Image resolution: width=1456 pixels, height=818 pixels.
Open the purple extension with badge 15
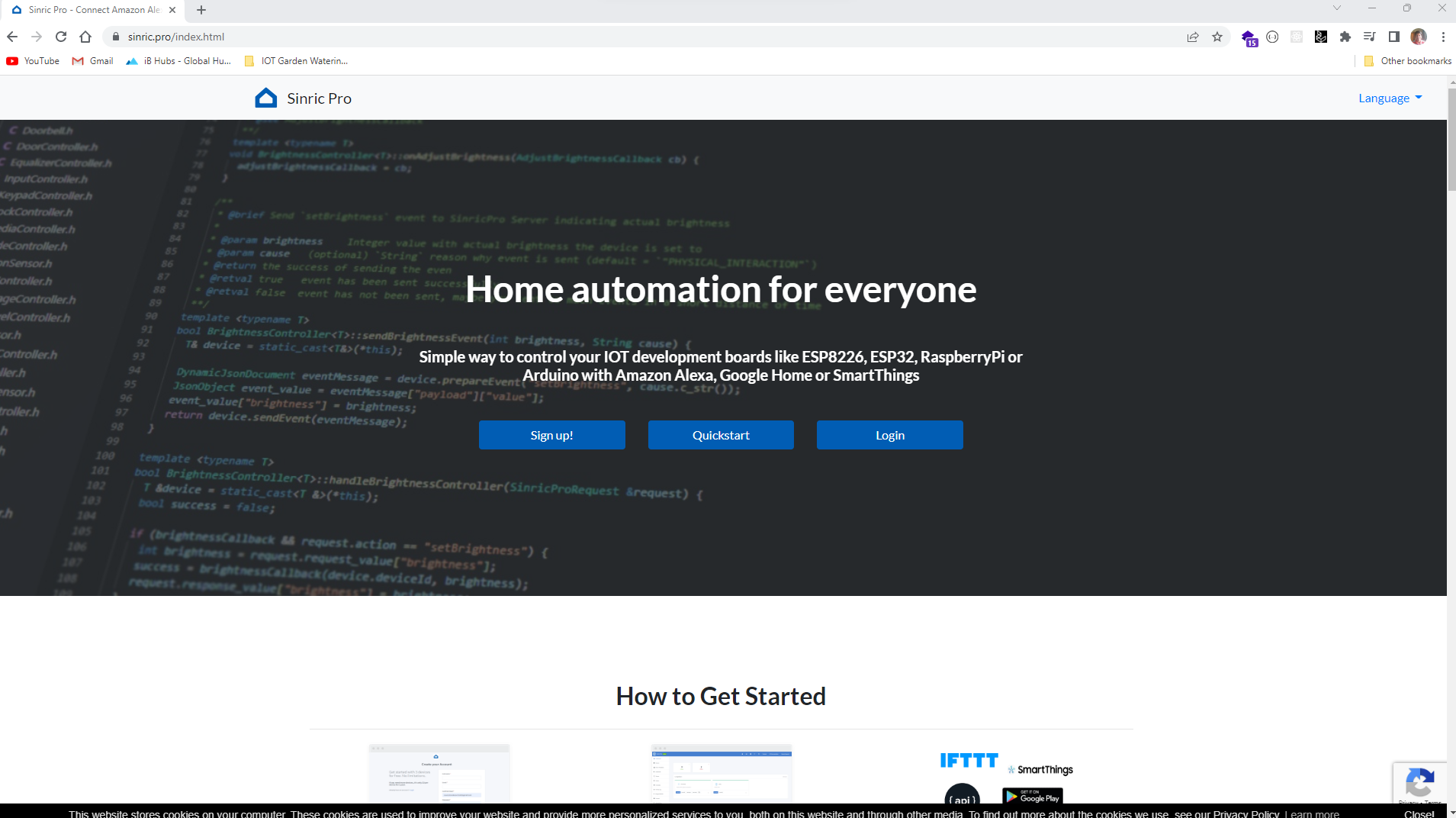click(x=1249, y=37)
